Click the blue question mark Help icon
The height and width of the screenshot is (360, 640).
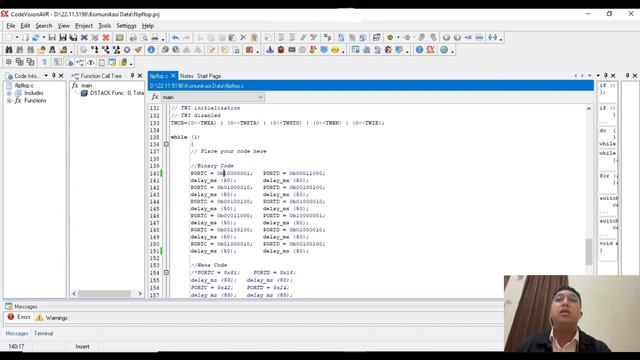pos(419,50)
